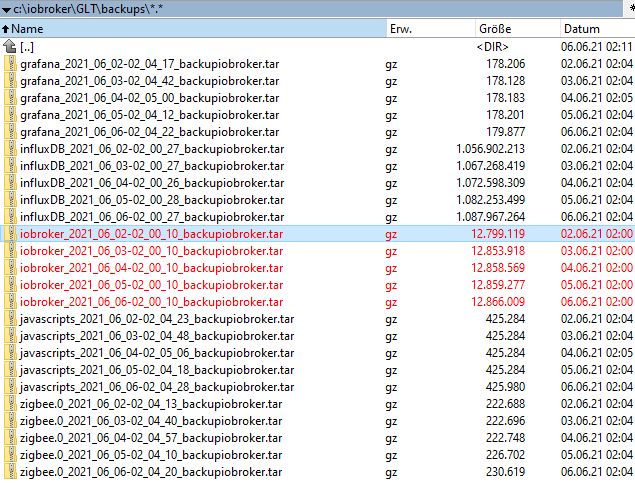Click archive icon of influxDB_2021_06_04 file
The image size is (635, 483).
10,183
